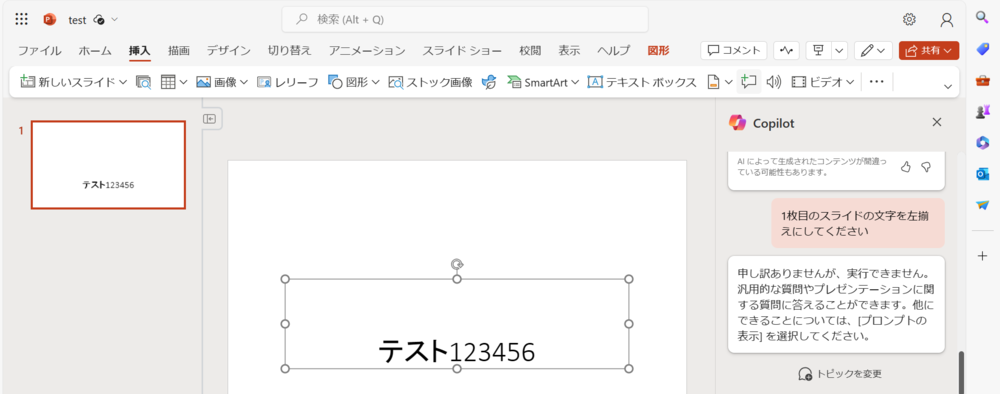
Task: Expand the Video dropdown arrow
Action: 850,82
